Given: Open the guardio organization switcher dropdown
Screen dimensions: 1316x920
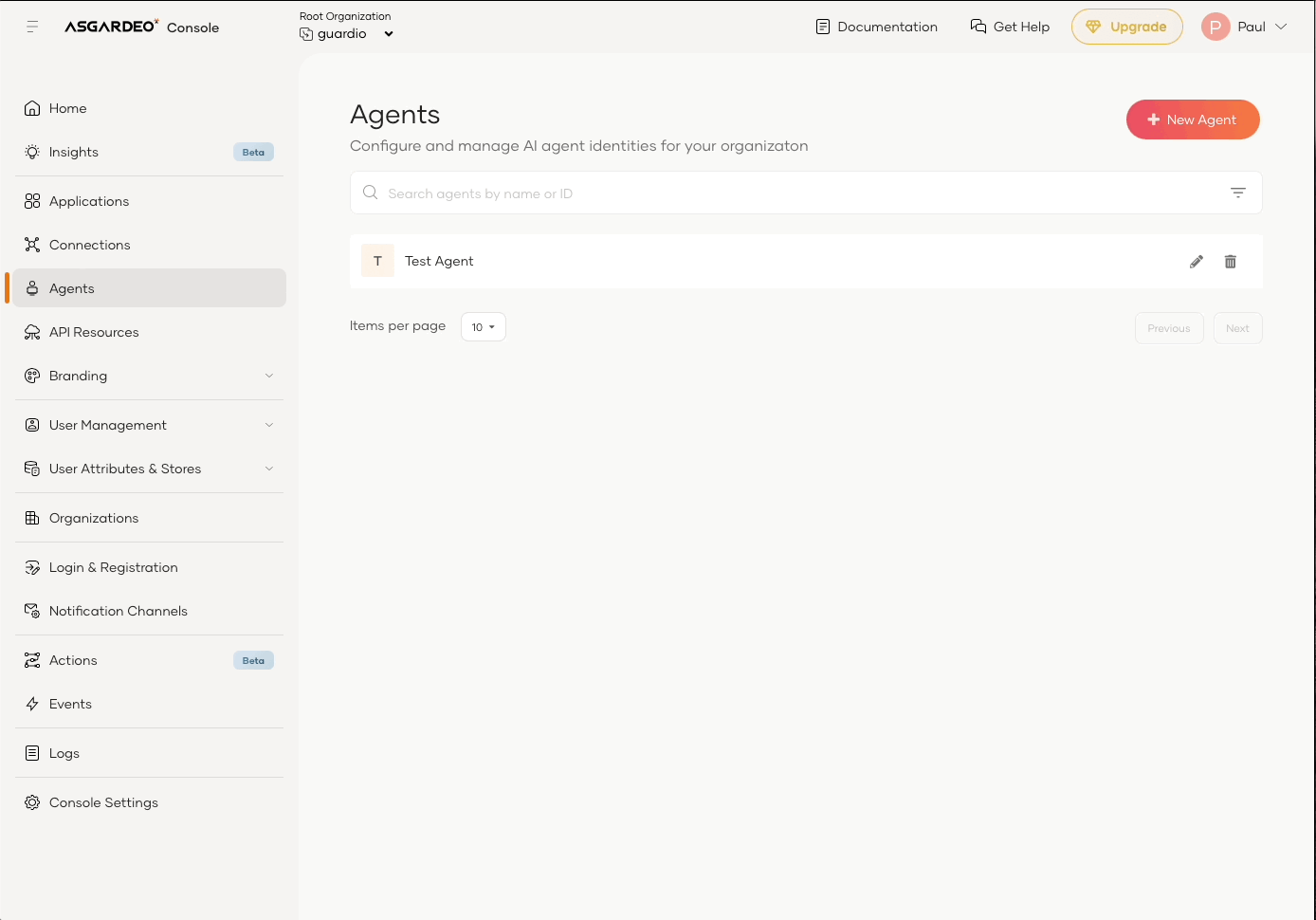Looking at the screenshot, I should coord(388,34).
